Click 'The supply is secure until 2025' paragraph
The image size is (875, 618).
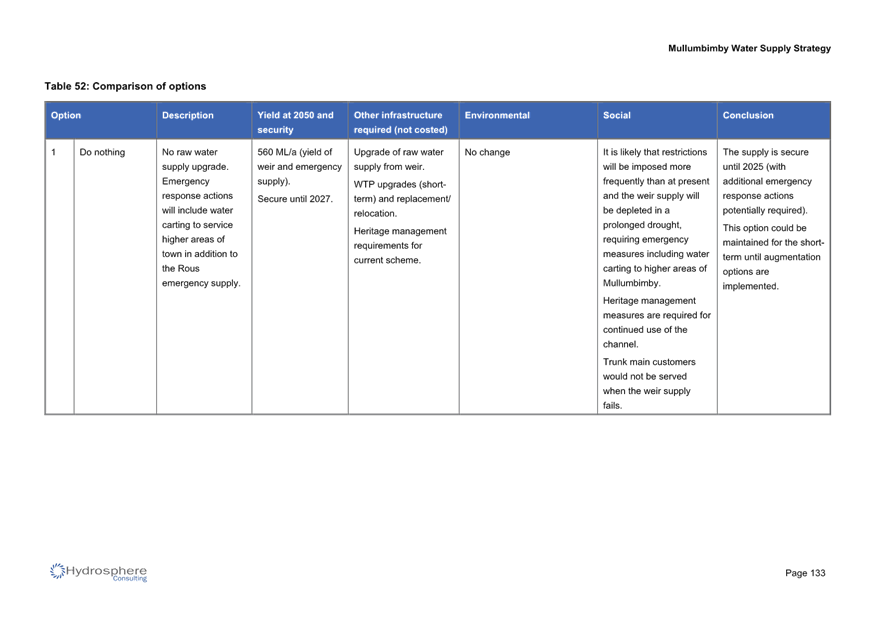[x=767, y=181]
